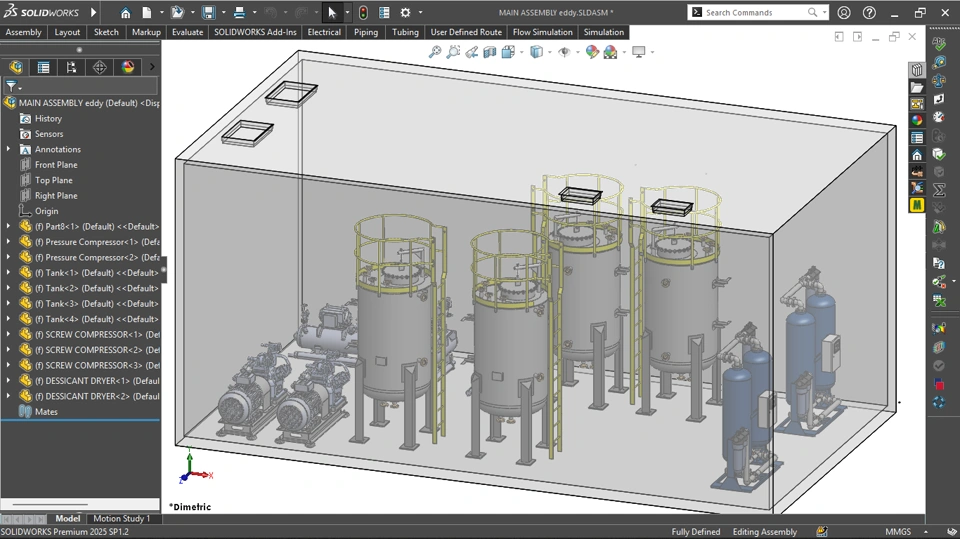Click the Section View icon
The image size is (960, 539).
491,52
